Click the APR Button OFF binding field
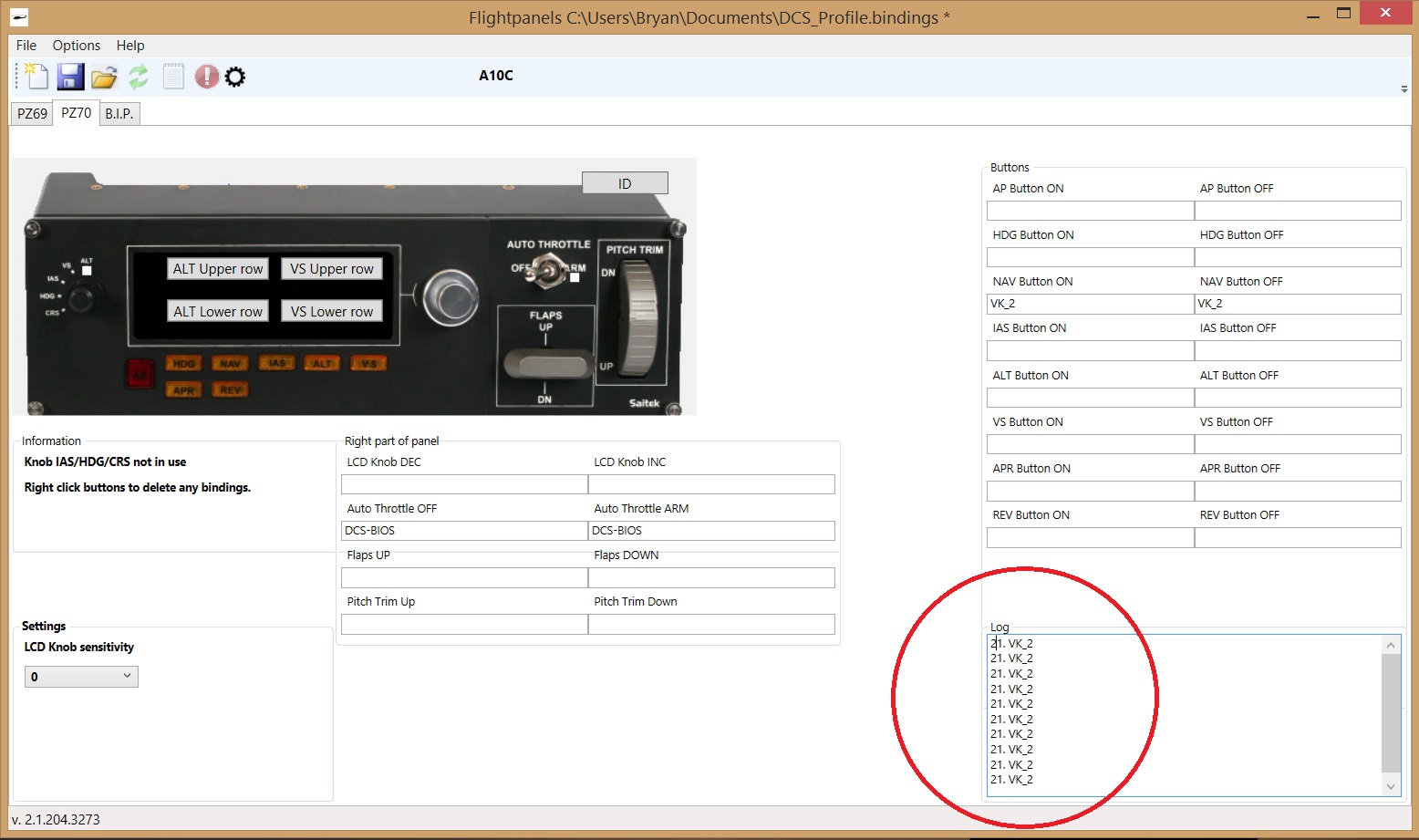This screenshot has height=840, width=1419. coord(1298,491)
